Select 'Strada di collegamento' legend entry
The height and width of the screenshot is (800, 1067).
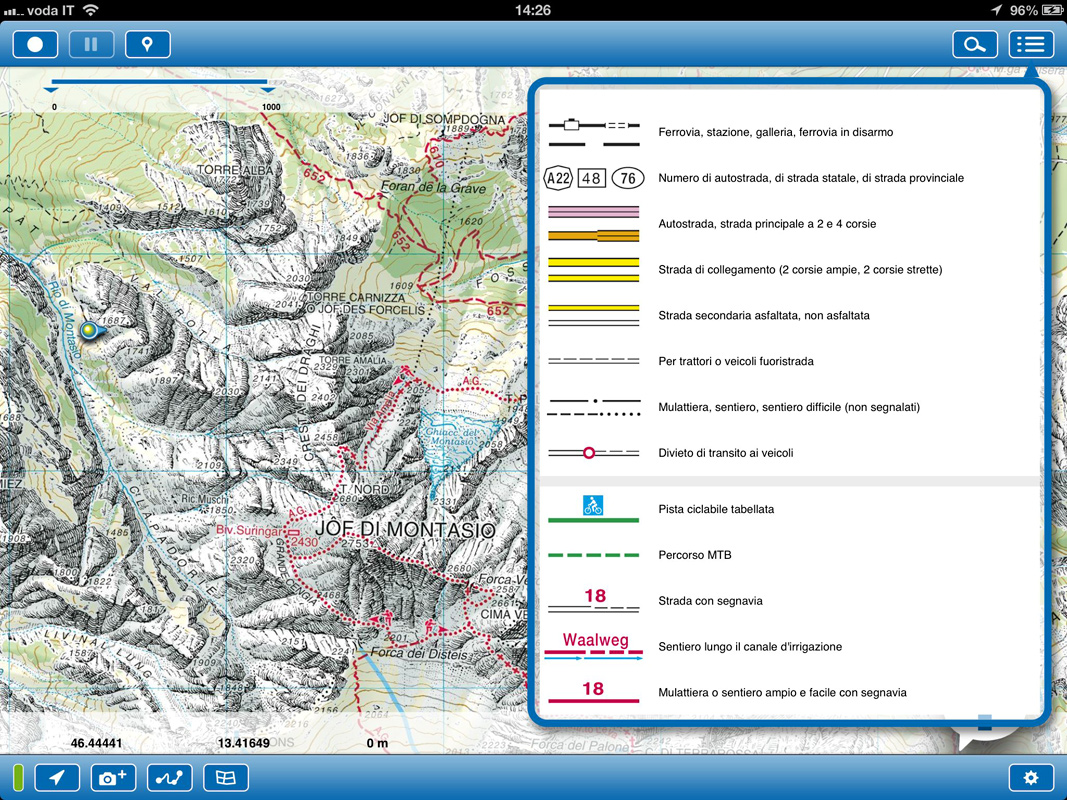coord(800,269)
